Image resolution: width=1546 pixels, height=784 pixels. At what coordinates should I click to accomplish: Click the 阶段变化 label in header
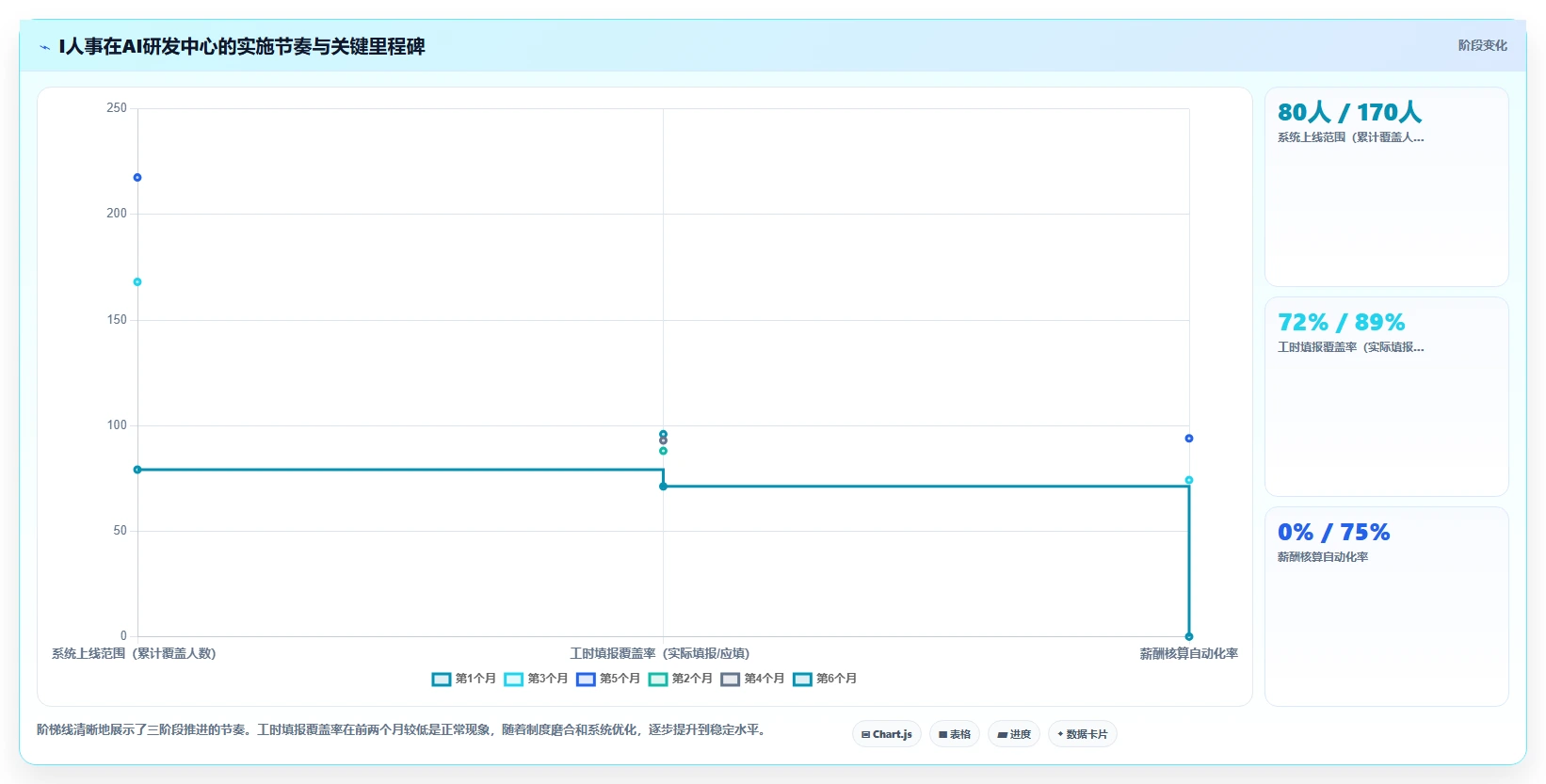(1483, 45)
